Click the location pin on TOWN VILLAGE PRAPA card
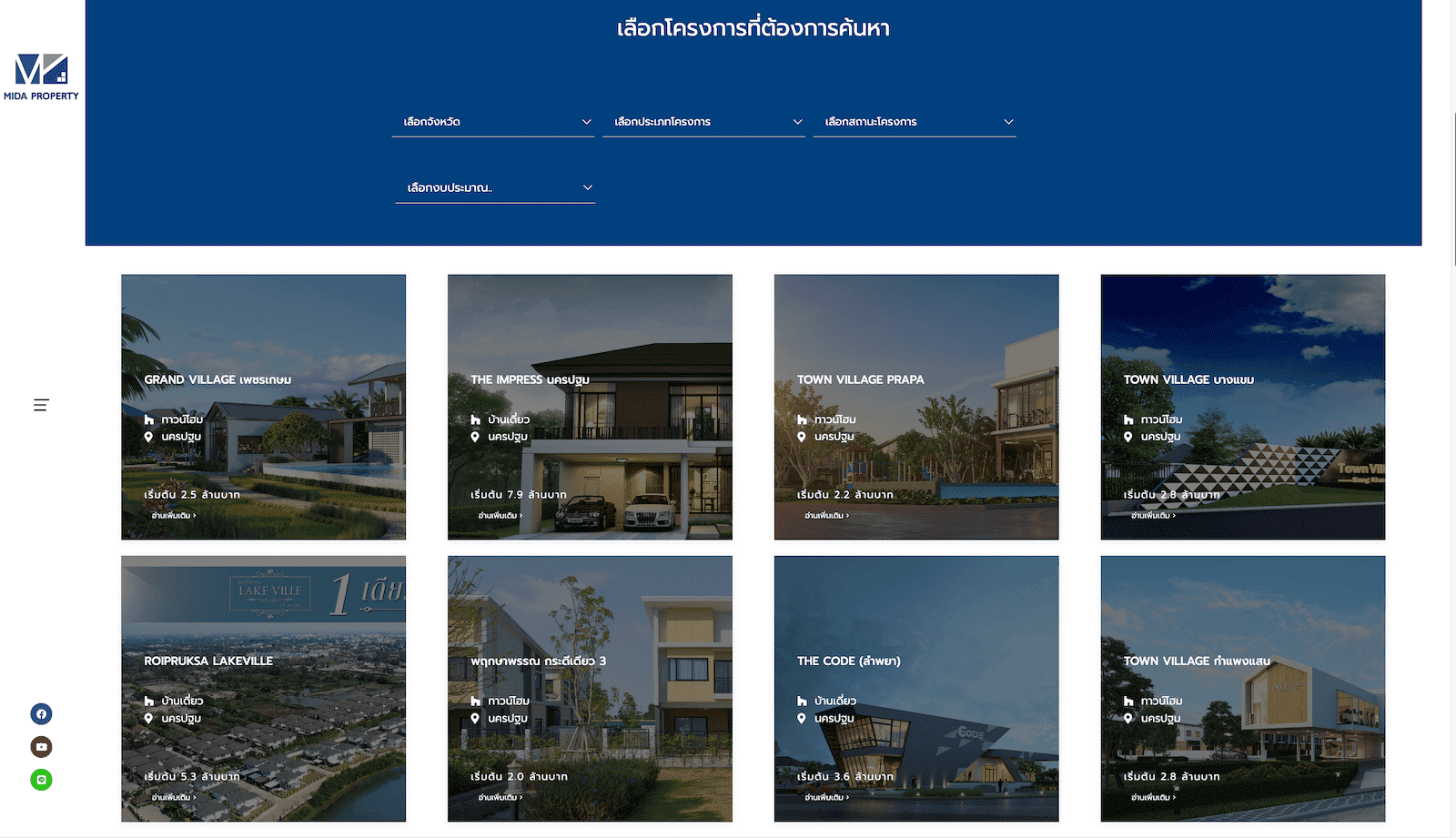This screenshot has height=838, width=1456. (x=802, y=437)
